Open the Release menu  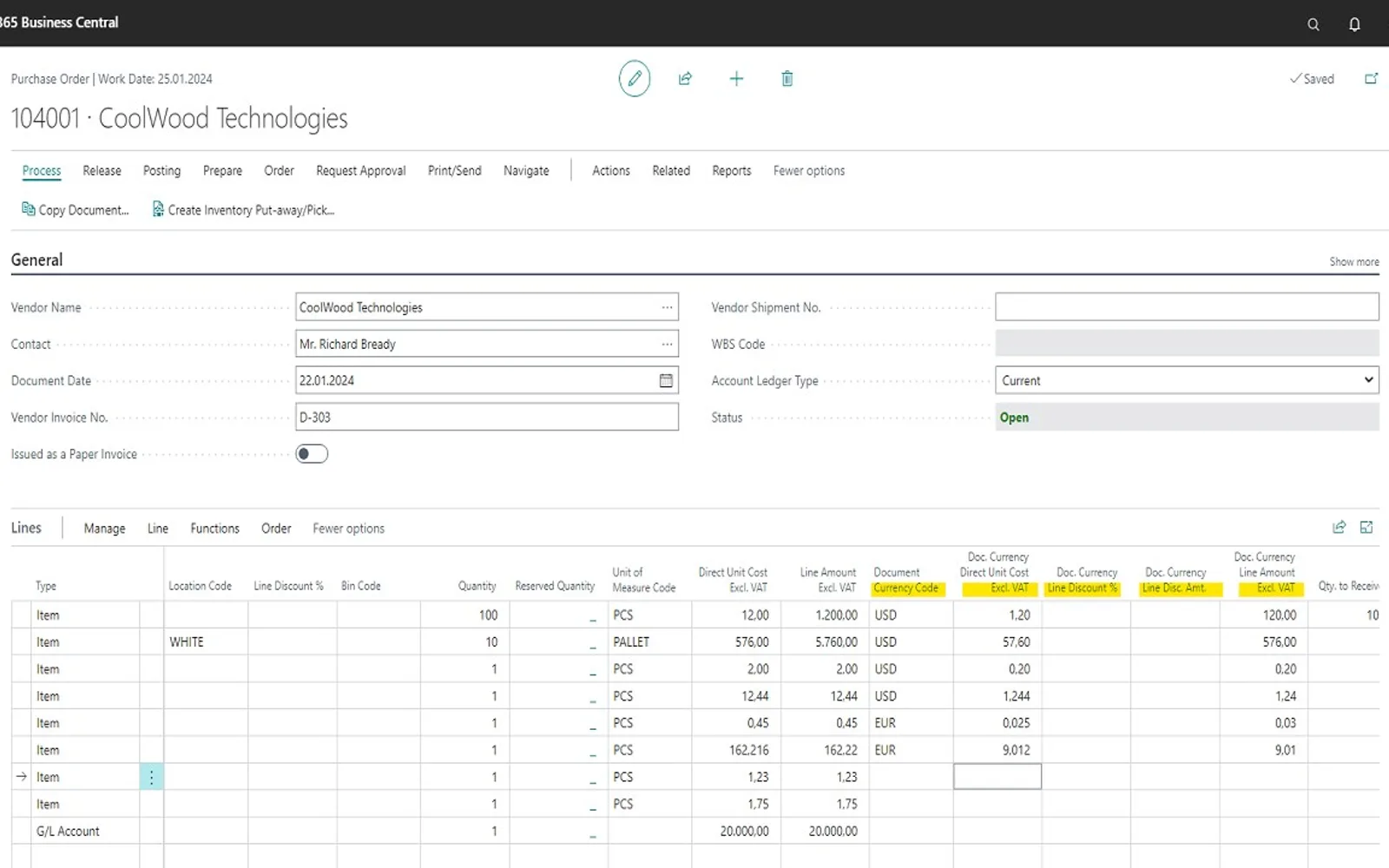tap(102, 171)
